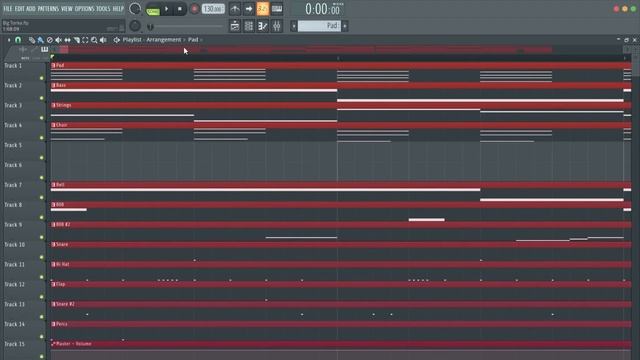Viewport: 640px width, 360px height.
Task: Open the Piano roll icon
Action: (262, 26)
